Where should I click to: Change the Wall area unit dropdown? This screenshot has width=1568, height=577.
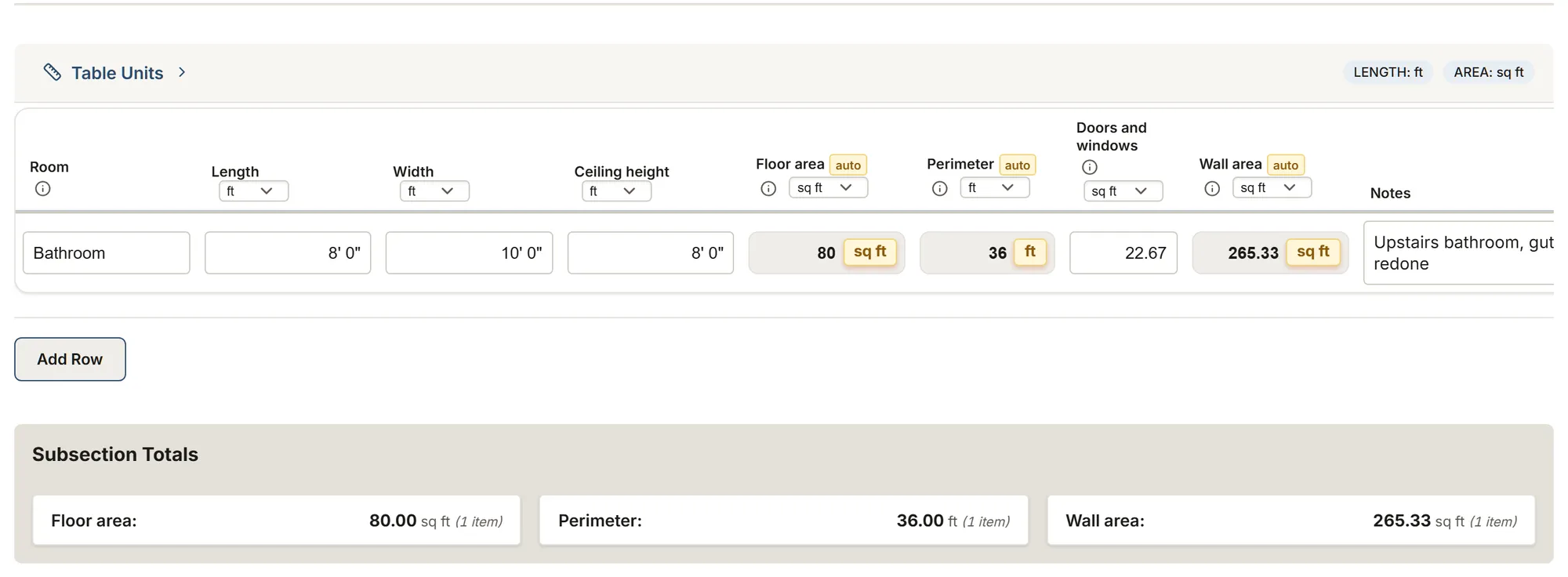click(x=1272, y=187)
